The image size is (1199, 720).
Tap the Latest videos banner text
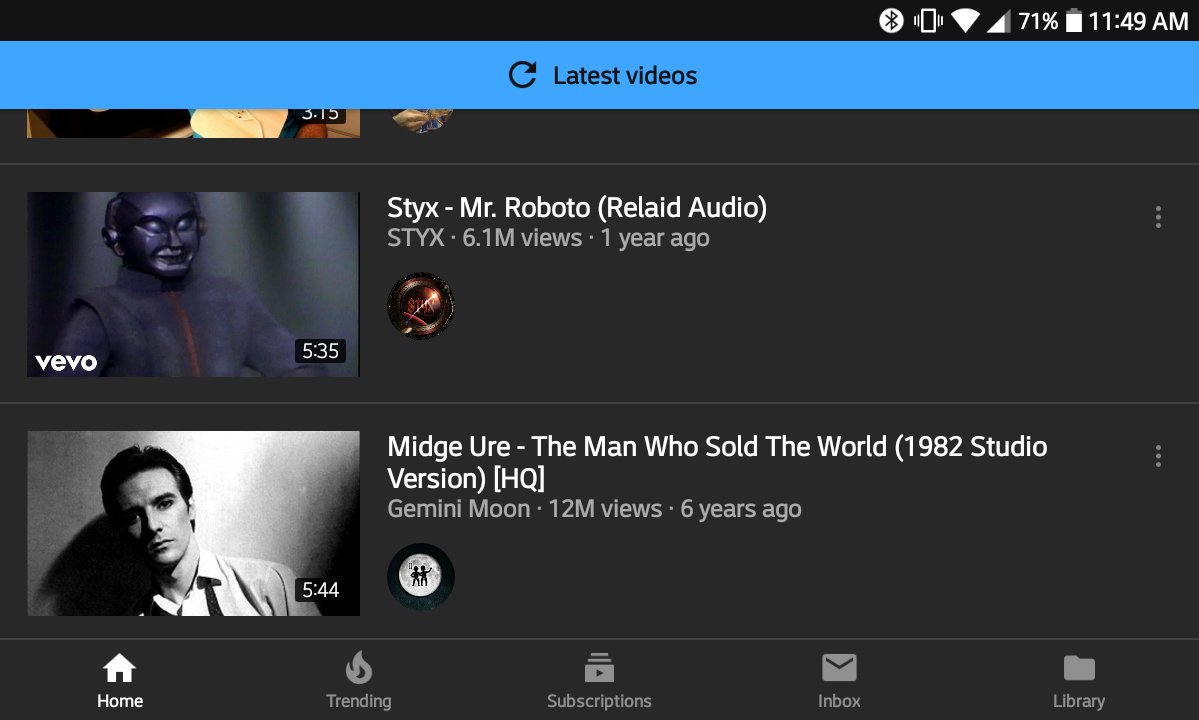625,76
